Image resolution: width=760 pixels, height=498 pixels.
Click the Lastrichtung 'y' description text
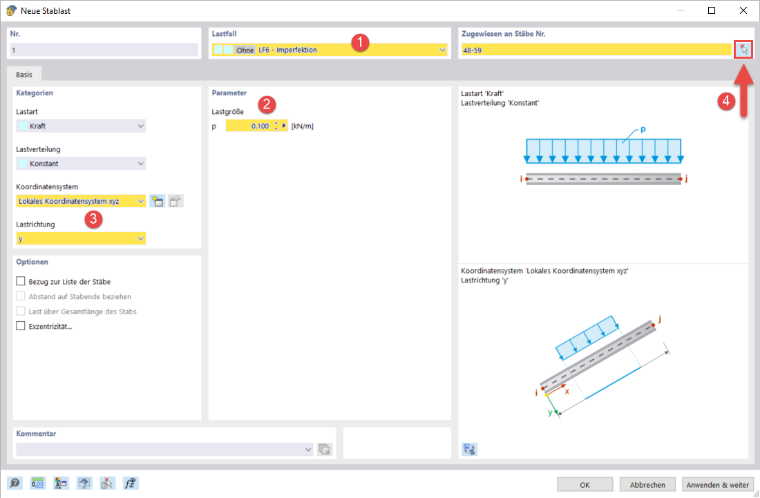tap(484, 280)
